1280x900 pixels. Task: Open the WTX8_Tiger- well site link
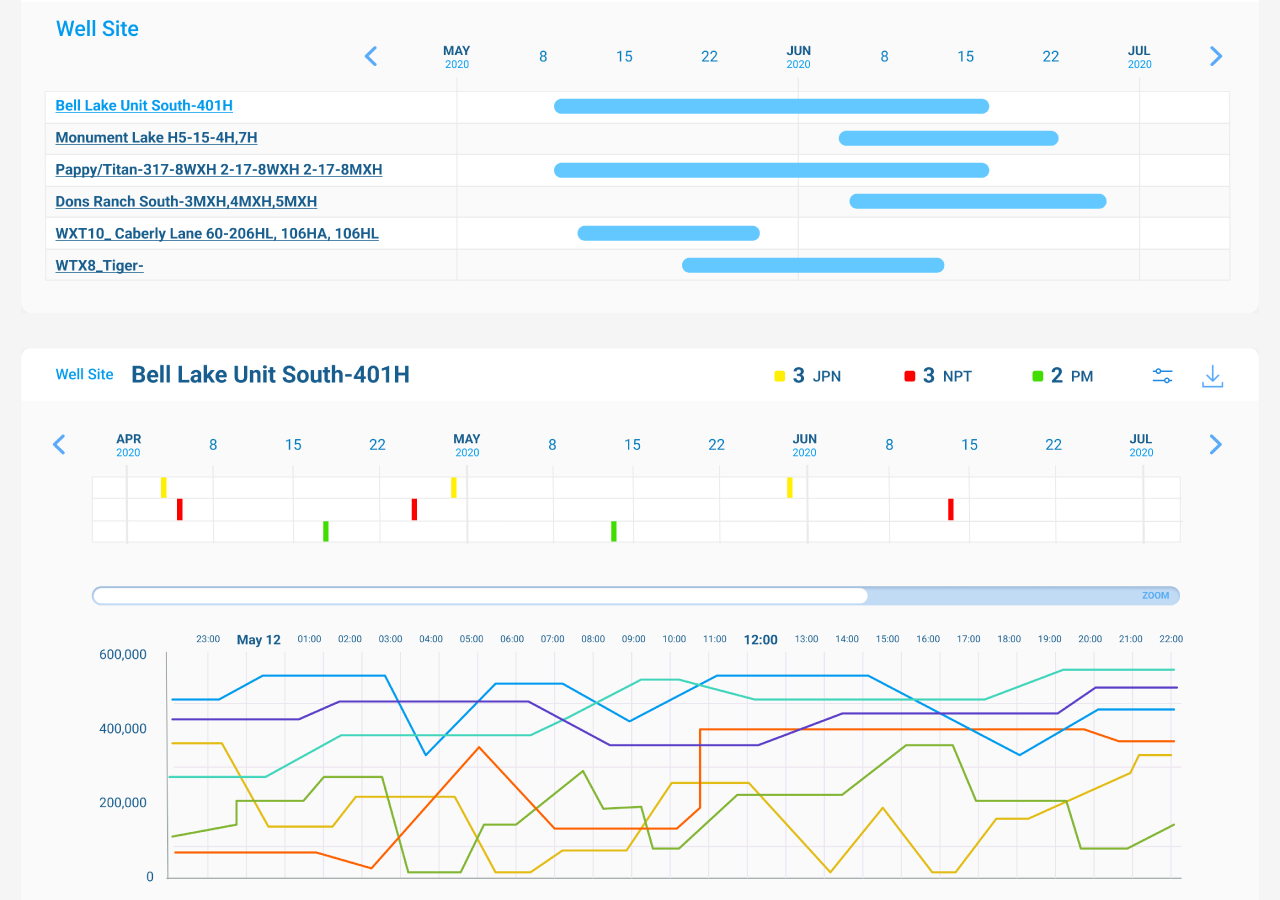[99, 266]
